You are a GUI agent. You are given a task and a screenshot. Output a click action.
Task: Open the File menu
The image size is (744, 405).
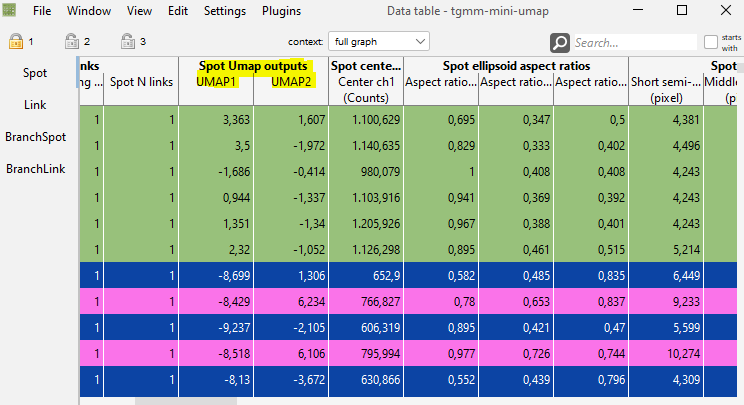(42, 10)
